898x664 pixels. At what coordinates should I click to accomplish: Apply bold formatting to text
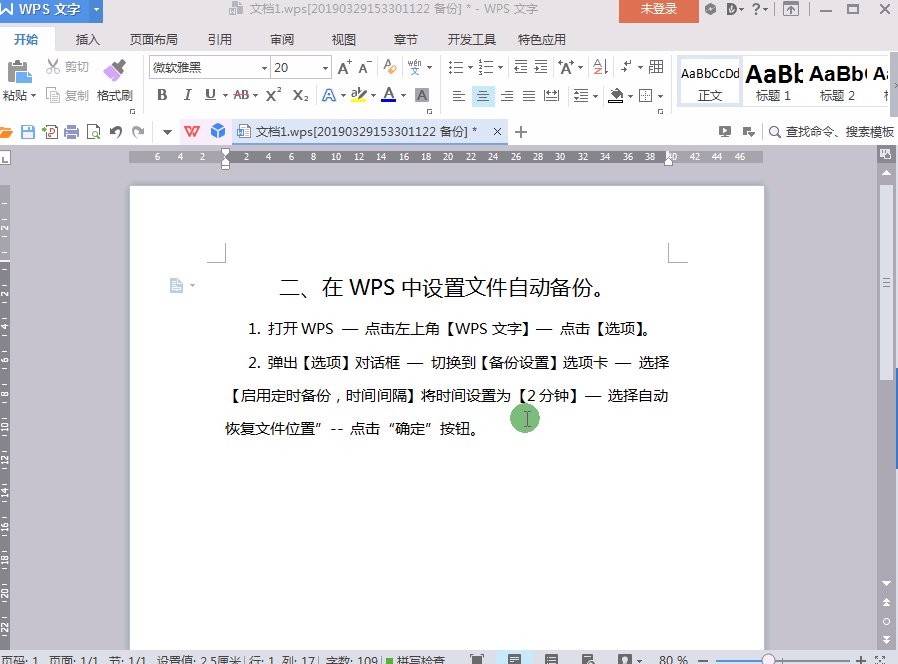pyautogui.click(x=163, y=94)
